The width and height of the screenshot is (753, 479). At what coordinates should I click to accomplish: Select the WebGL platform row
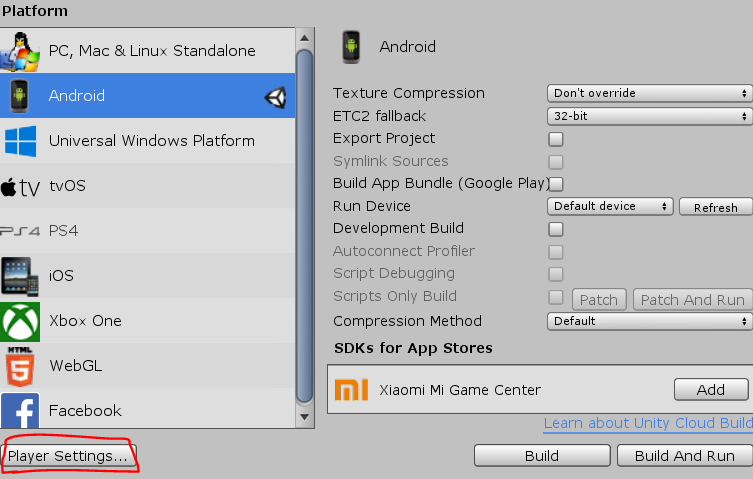147,366
